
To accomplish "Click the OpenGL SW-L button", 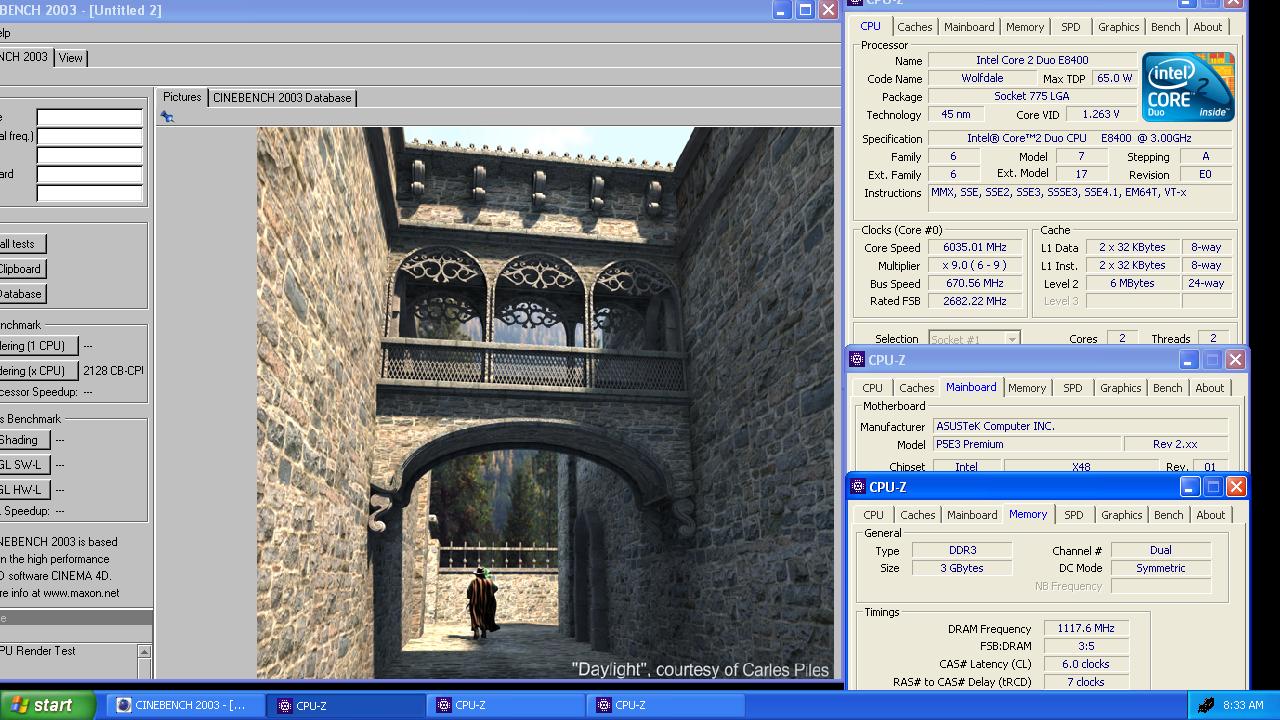I will (x=24, y=465).
